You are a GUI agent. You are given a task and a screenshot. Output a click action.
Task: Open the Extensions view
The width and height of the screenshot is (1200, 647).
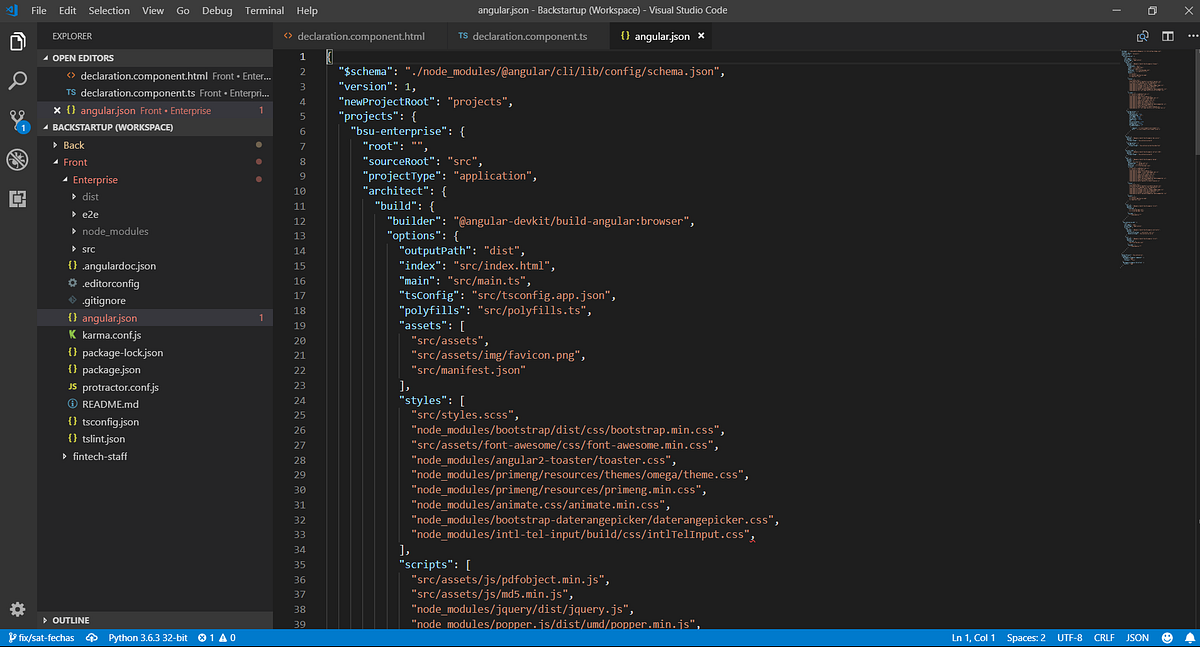click(16, 199)
